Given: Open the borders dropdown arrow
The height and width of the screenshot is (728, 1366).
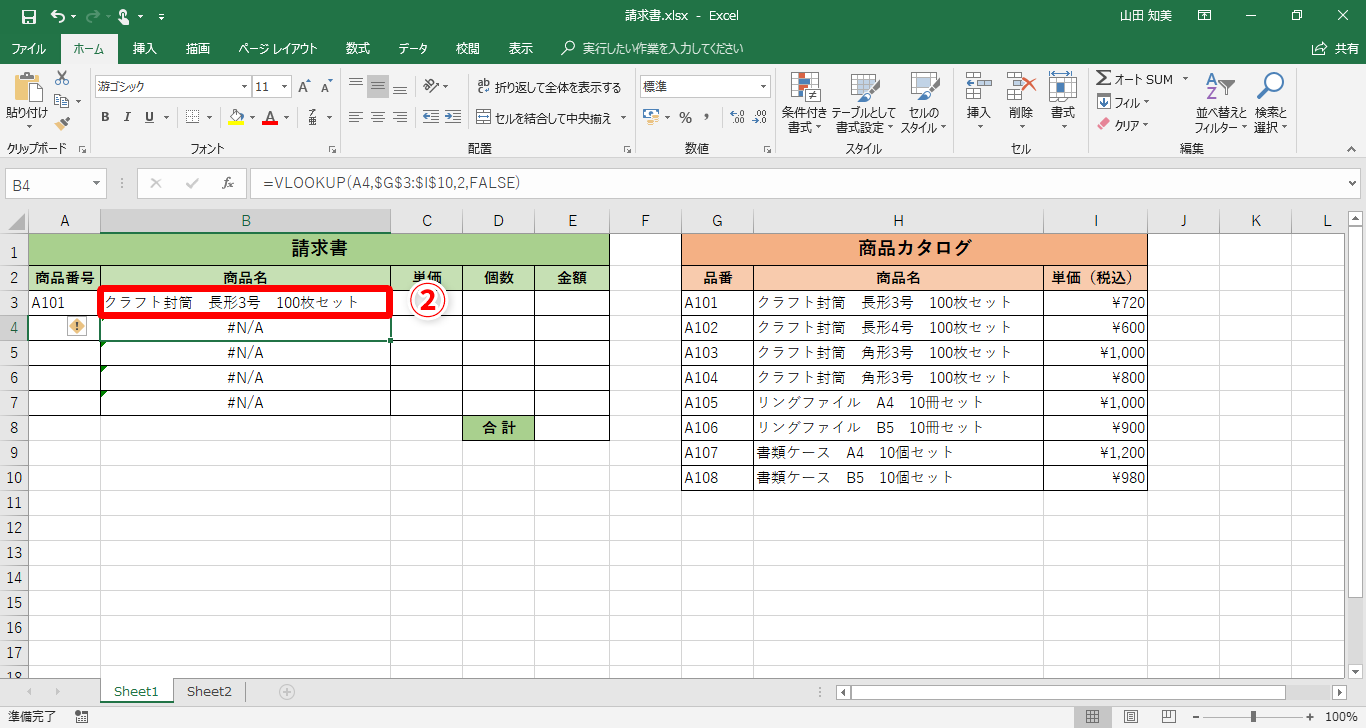Looking at the screenshot, I should [210, 117].
